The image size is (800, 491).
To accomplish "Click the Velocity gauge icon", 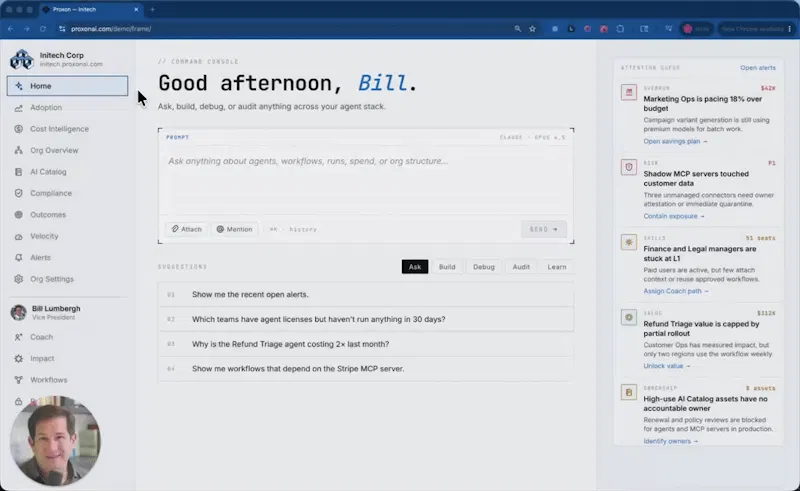I will (18, 236).
